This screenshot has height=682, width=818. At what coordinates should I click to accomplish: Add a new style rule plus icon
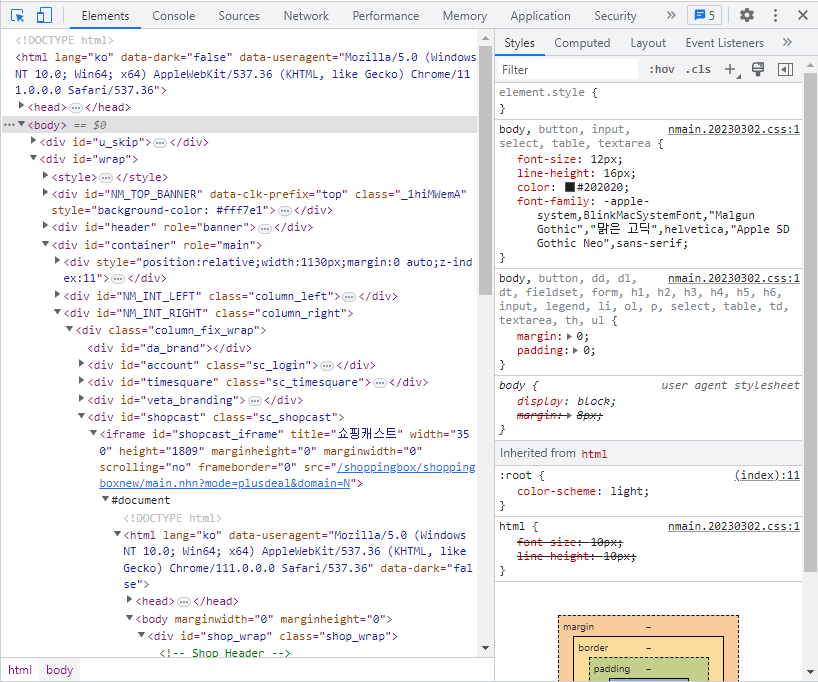click(731, 69)
